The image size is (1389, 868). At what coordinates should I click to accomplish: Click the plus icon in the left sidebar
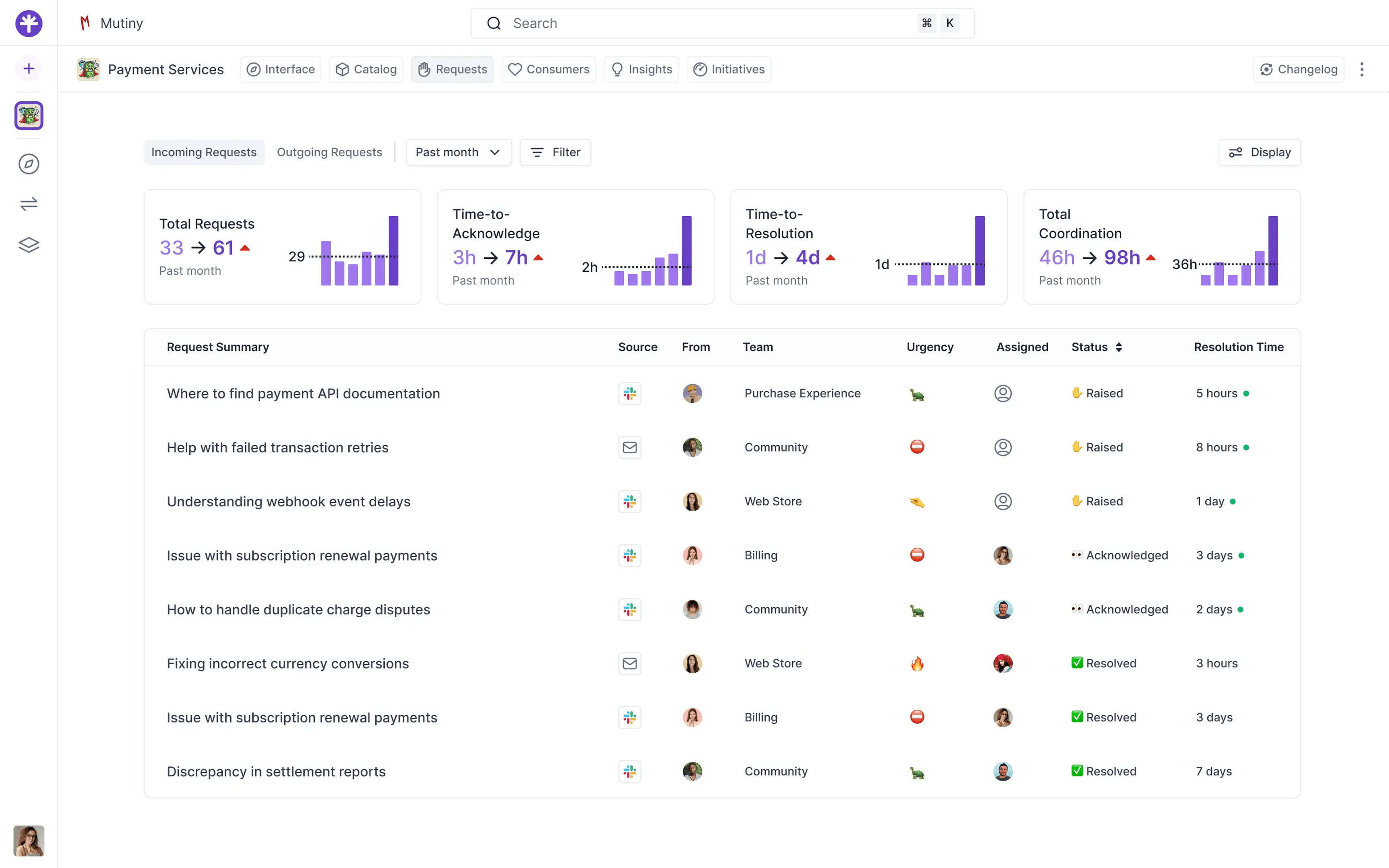coord(29,69)
